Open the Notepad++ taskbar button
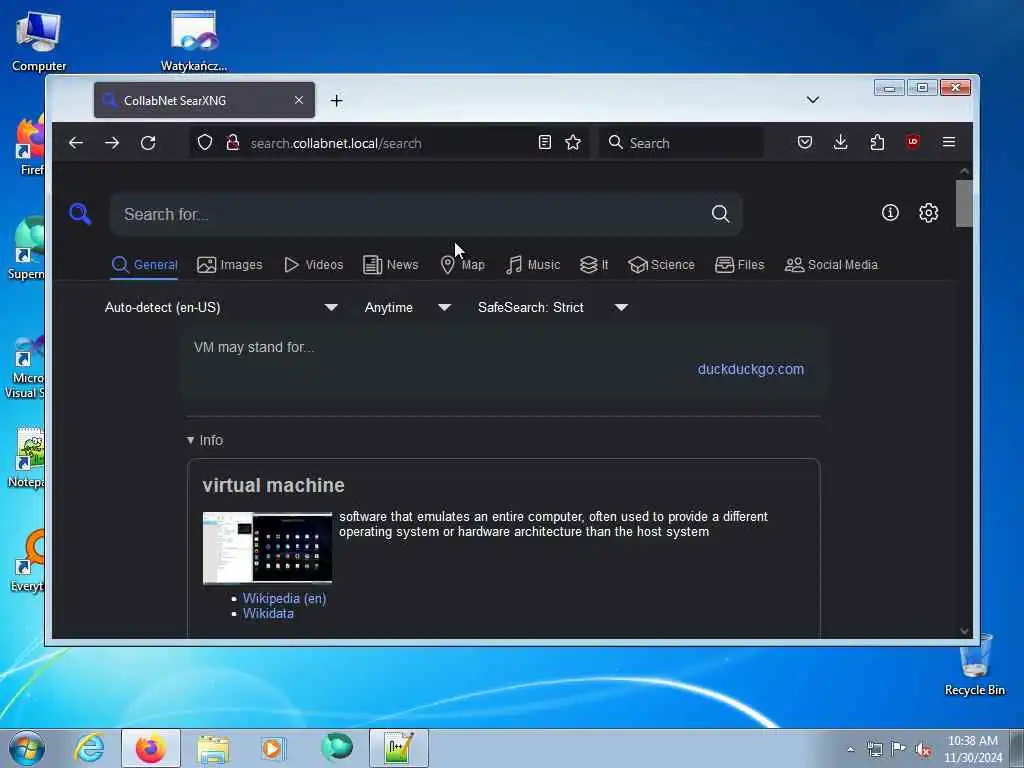The image size is (1024, 768). pos(398,748)
